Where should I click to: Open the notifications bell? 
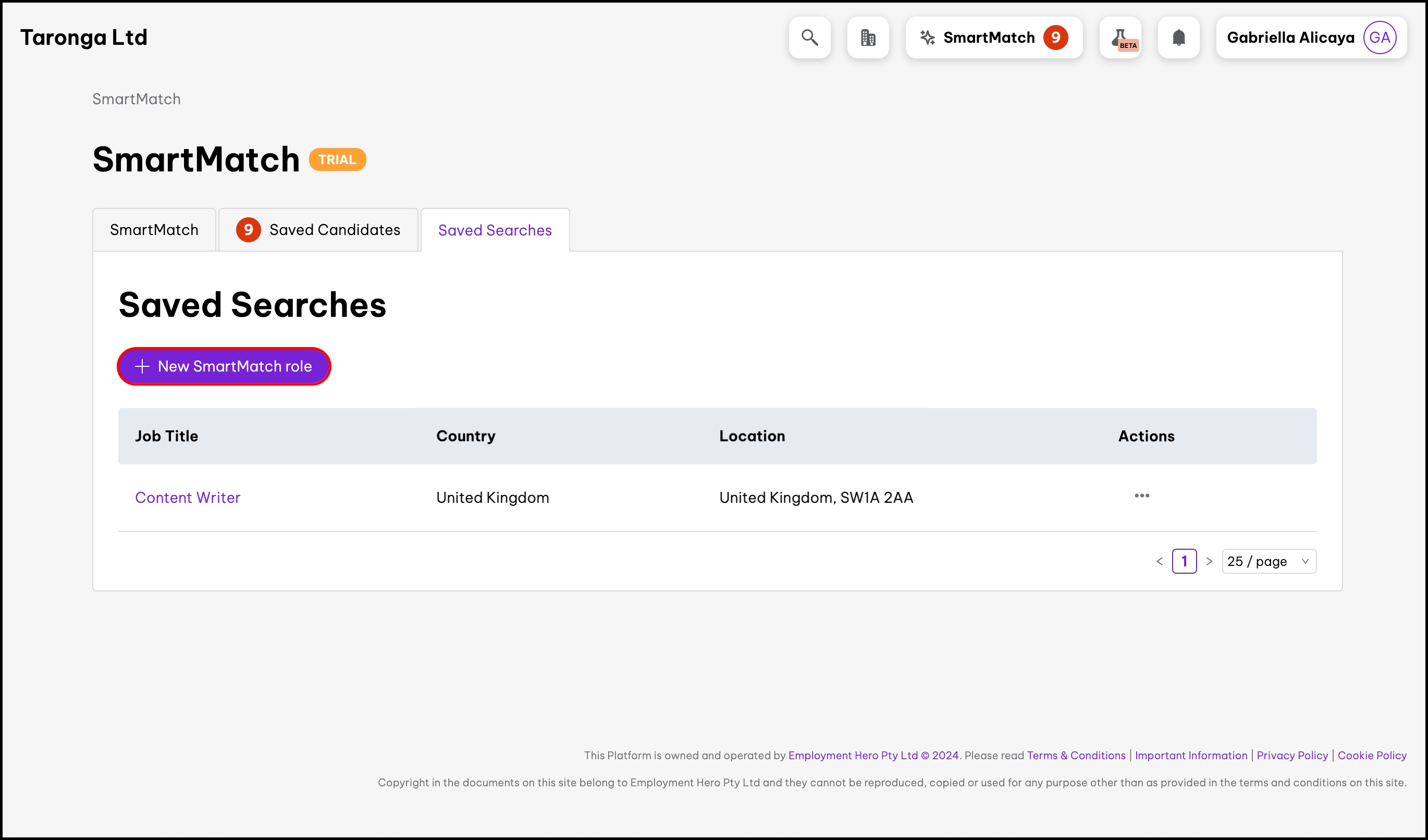point(1178,38)
